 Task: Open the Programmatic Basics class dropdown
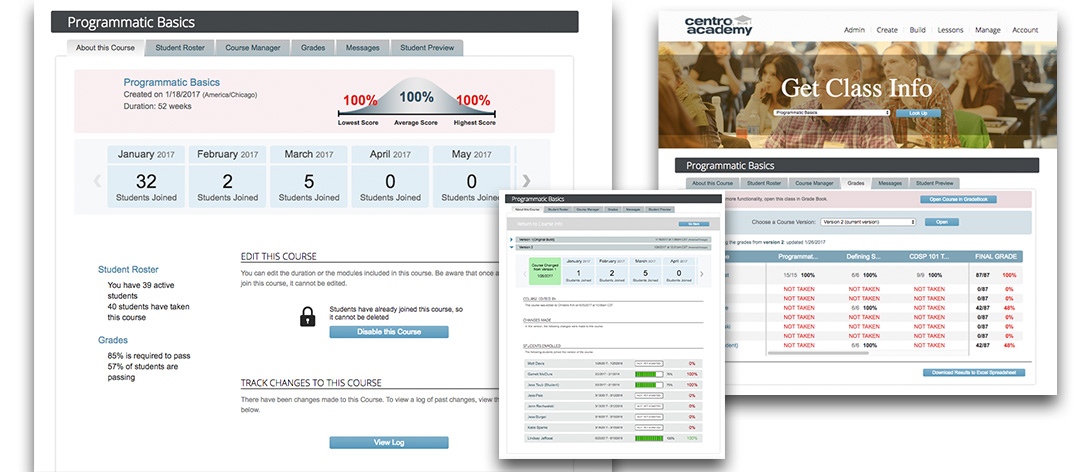831,113
